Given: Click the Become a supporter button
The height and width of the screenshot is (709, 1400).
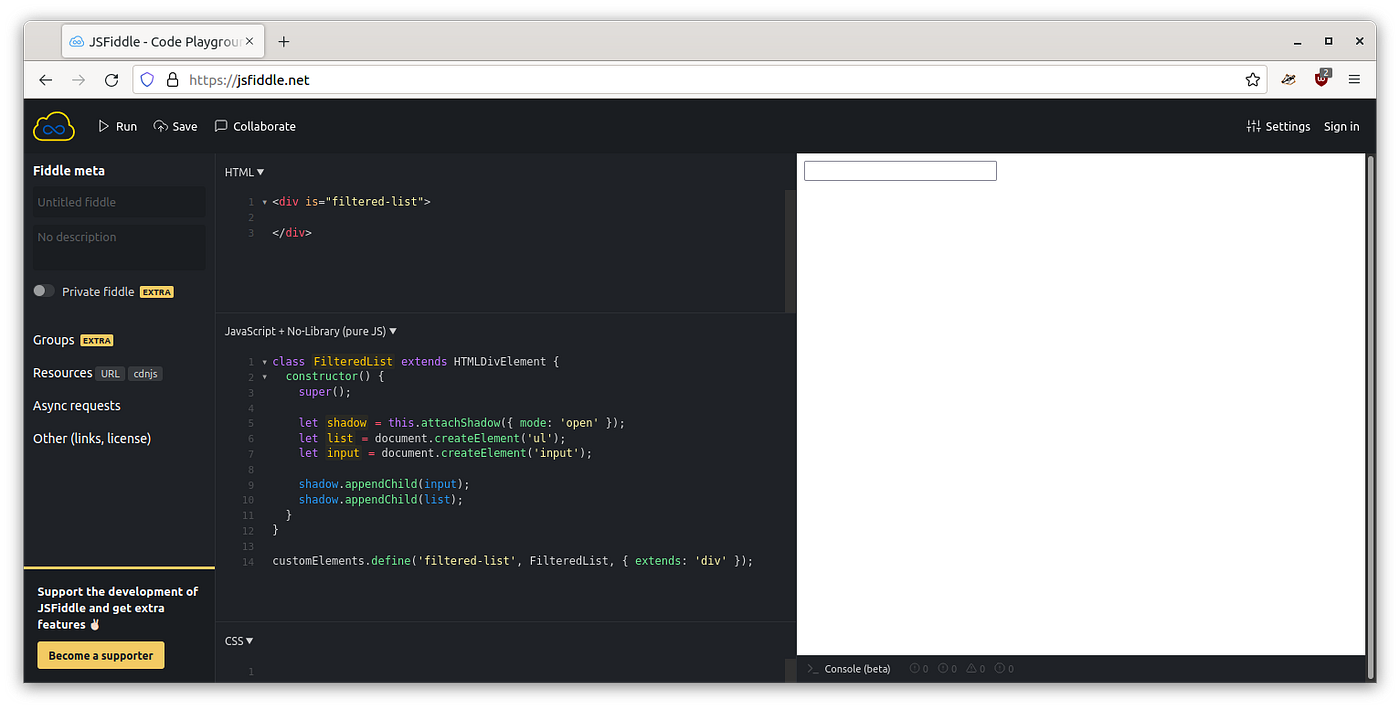Looking at the screenshot, I should 101,656.
